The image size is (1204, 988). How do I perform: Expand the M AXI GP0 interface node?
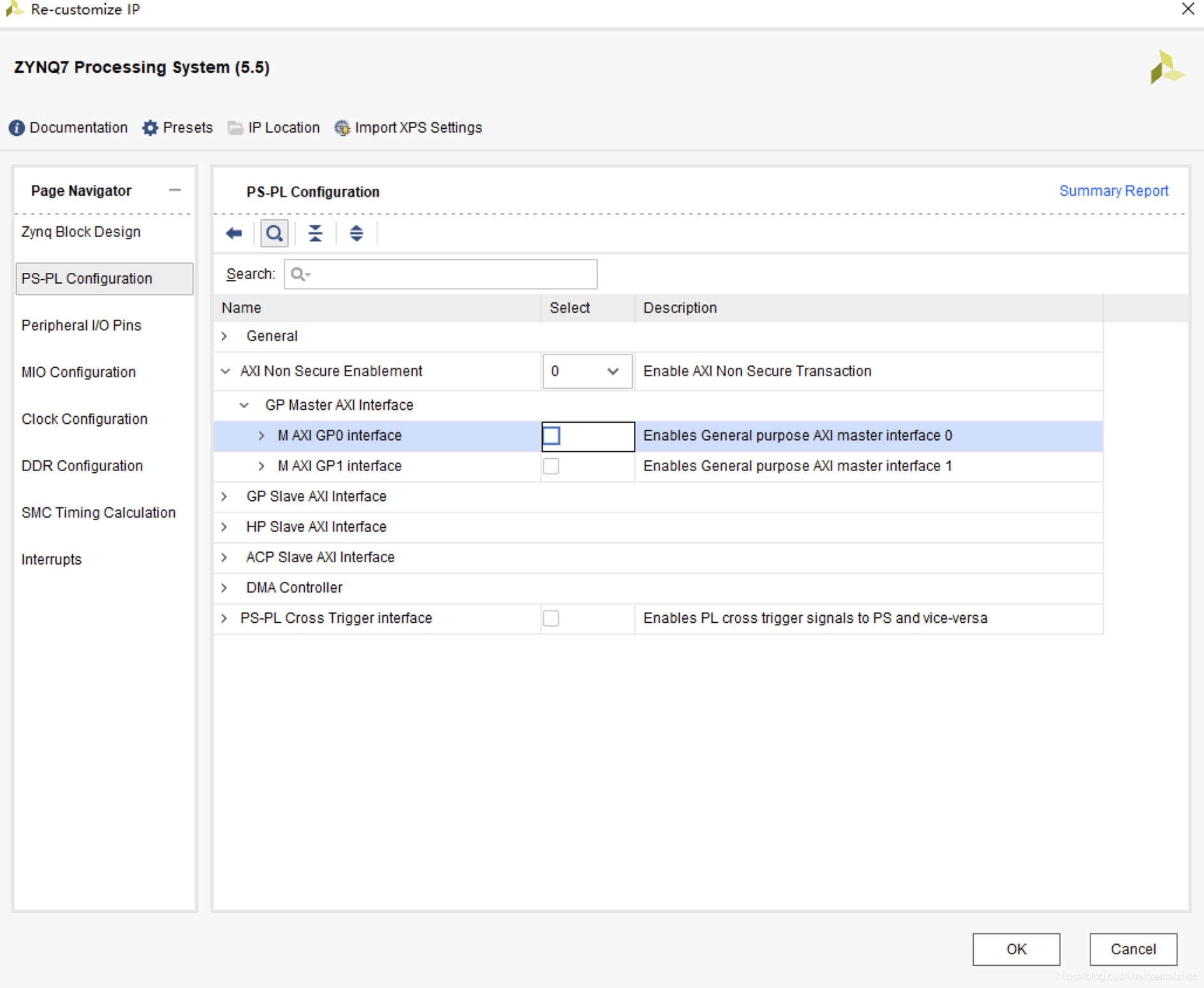pyautogui.click(x=261, y=436)
